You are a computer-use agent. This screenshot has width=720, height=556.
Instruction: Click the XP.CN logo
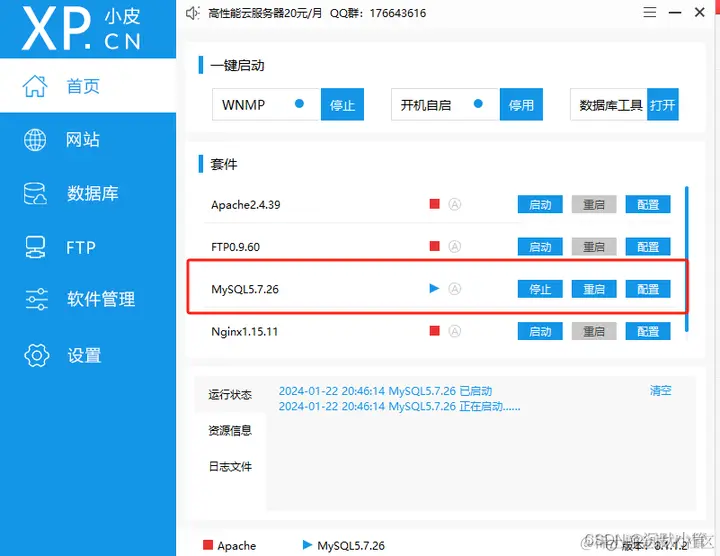click(81, 28)
